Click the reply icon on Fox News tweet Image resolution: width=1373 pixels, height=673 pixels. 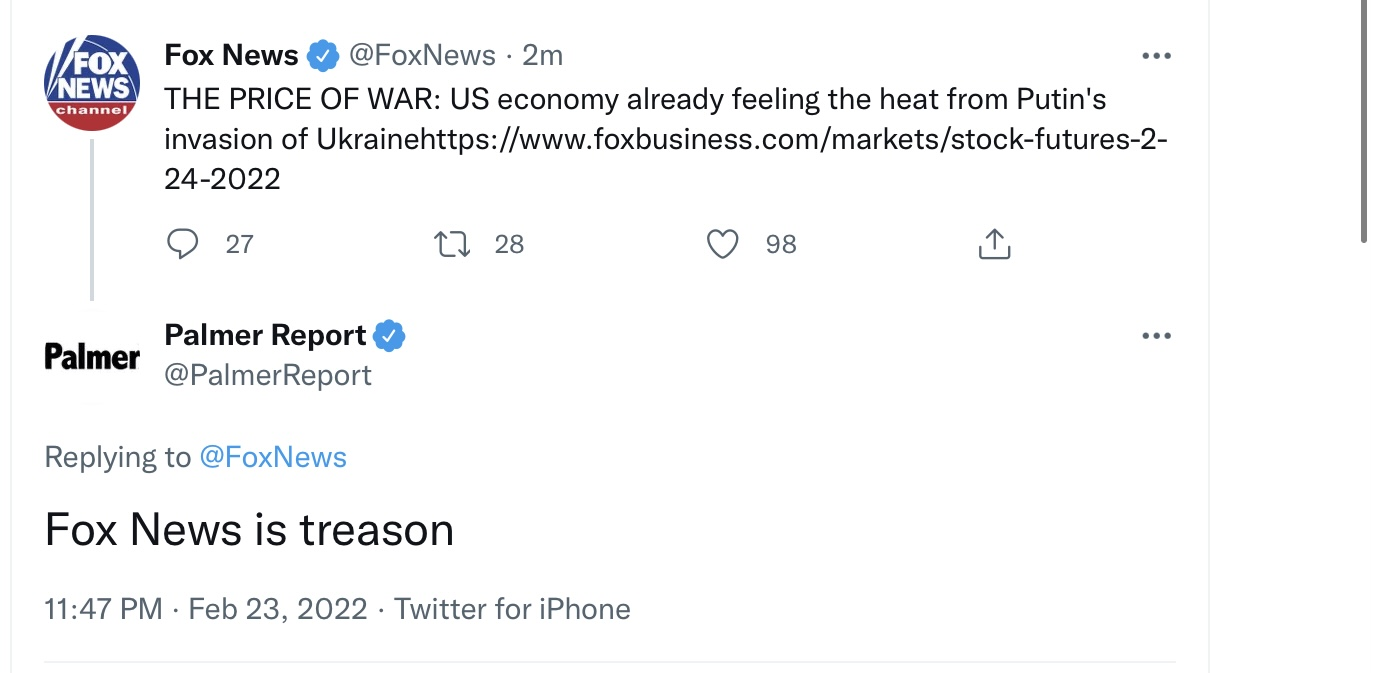click(x=182, y=244)
